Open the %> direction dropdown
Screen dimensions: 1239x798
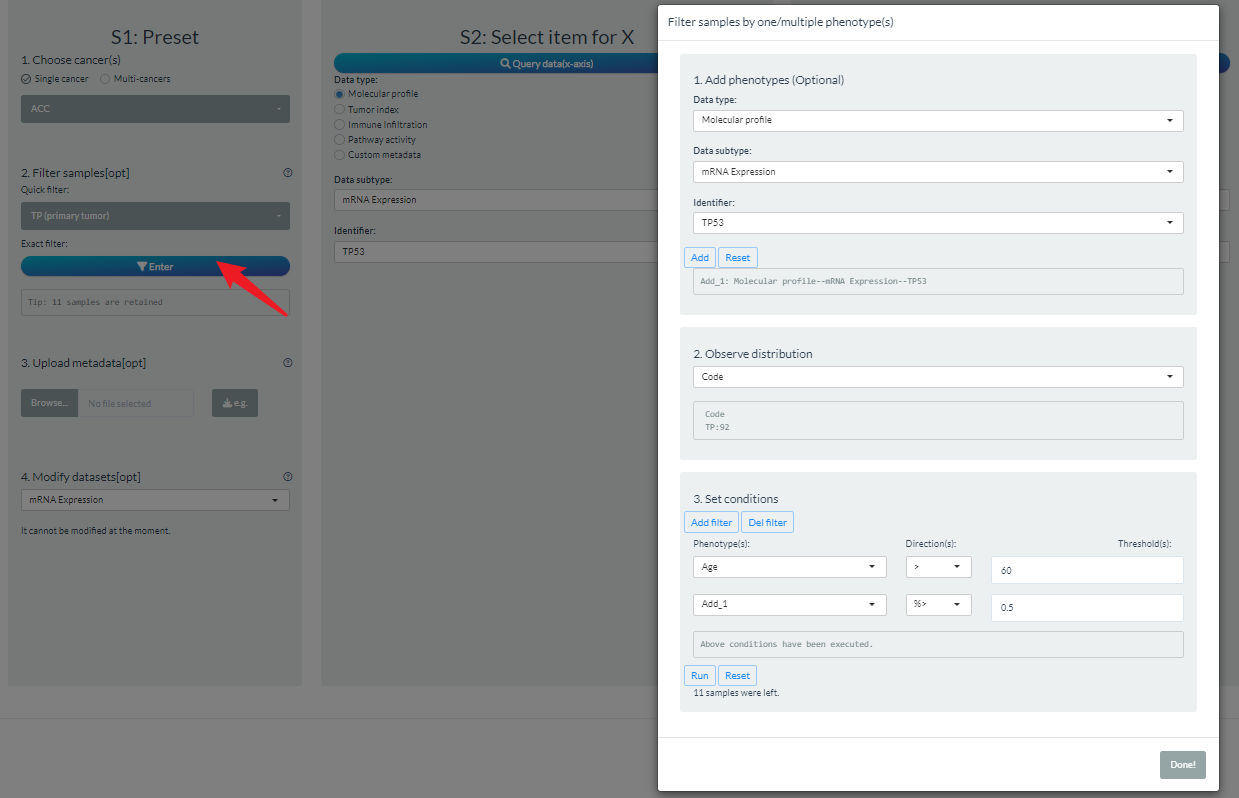coord(939,605)
